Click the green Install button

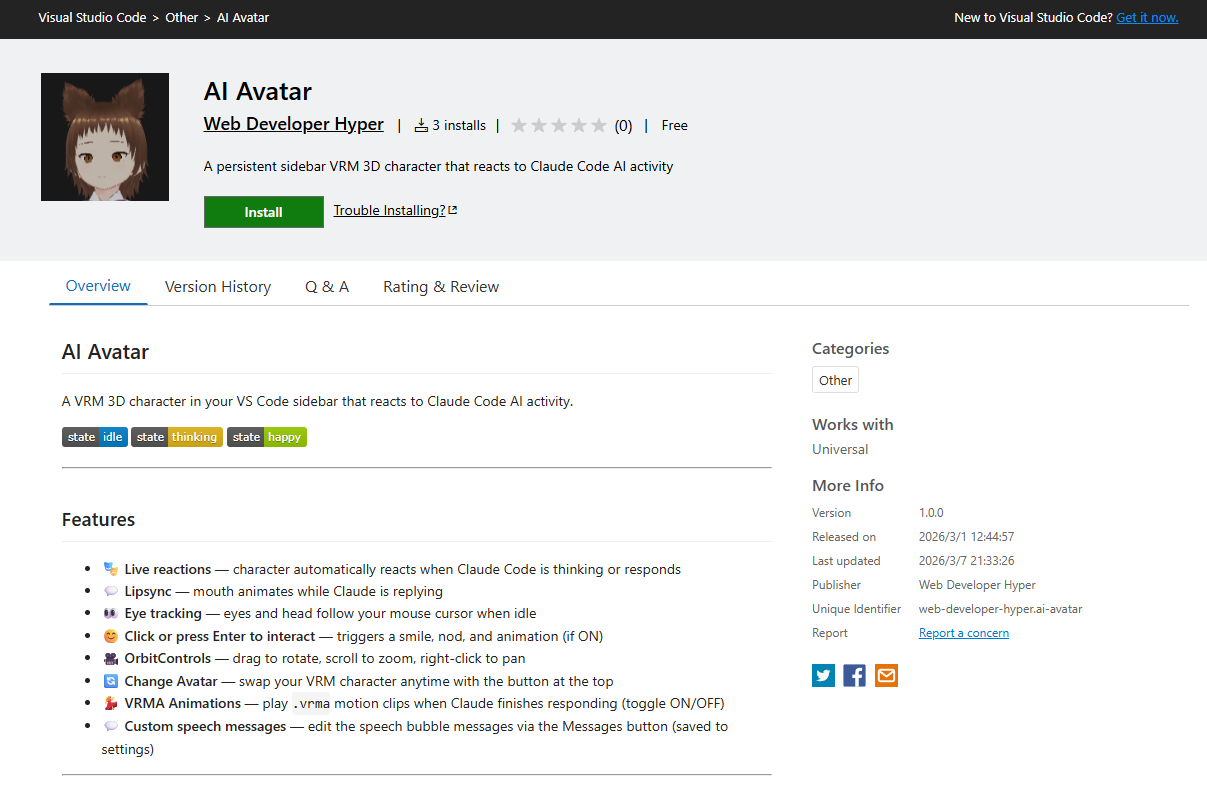pyautogui.click(x=264, y=212)
